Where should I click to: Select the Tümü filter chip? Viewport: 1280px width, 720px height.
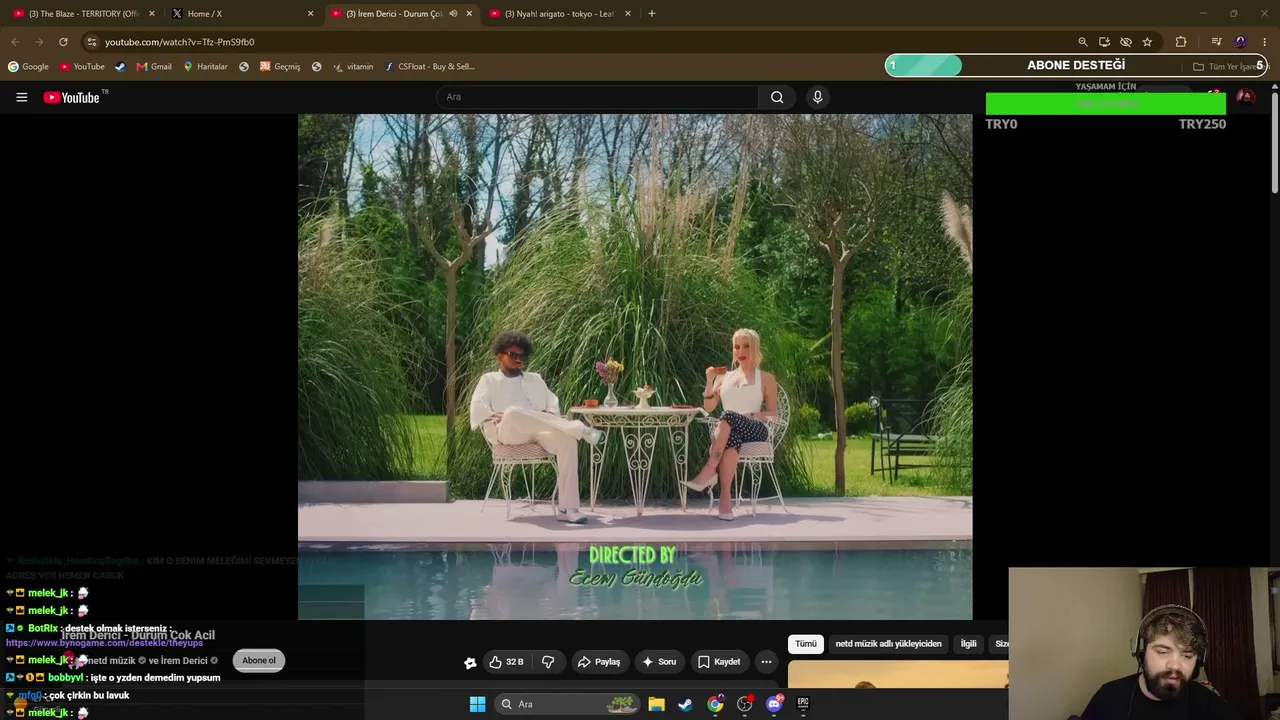pyautogui.click(x=806, y=644)
